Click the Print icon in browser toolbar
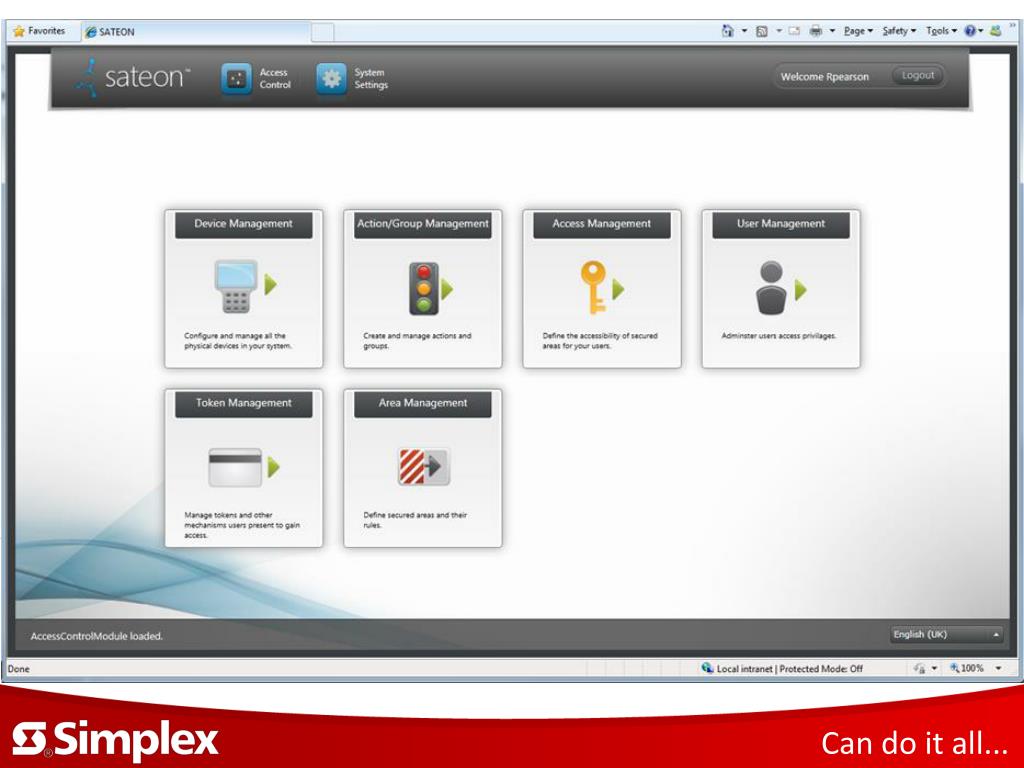Image resolution: width=1024 pixels, height=768 pixels. click(816, 31)
